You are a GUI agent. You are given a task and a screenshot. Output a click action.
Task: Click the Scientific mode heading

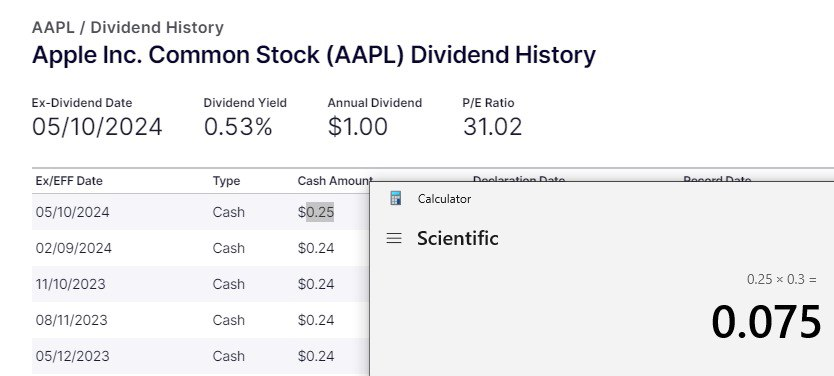tap(458, 238)
